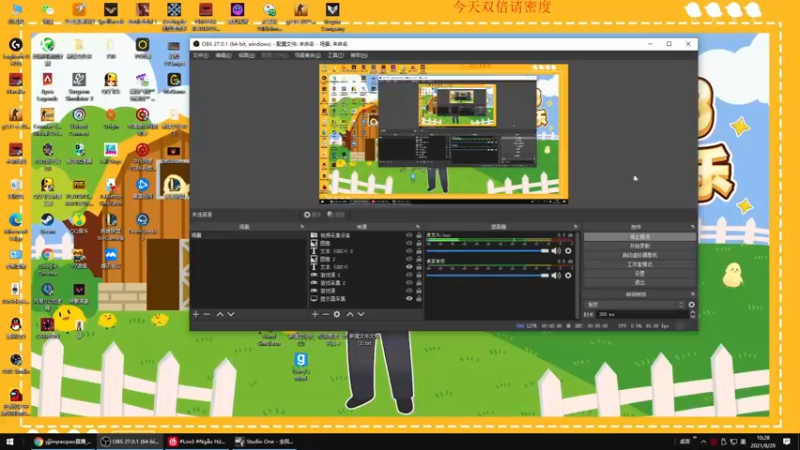The image size is (800, 450).
Task: Open the 文件 menu in OBS
Action: pos(201,55)
